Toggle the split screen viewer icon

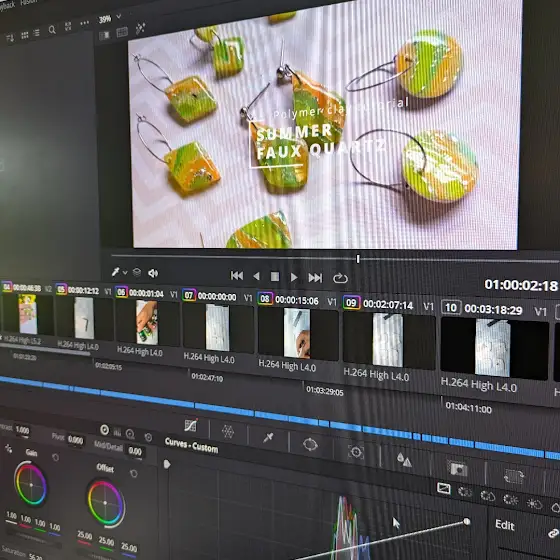pos(122,32)
